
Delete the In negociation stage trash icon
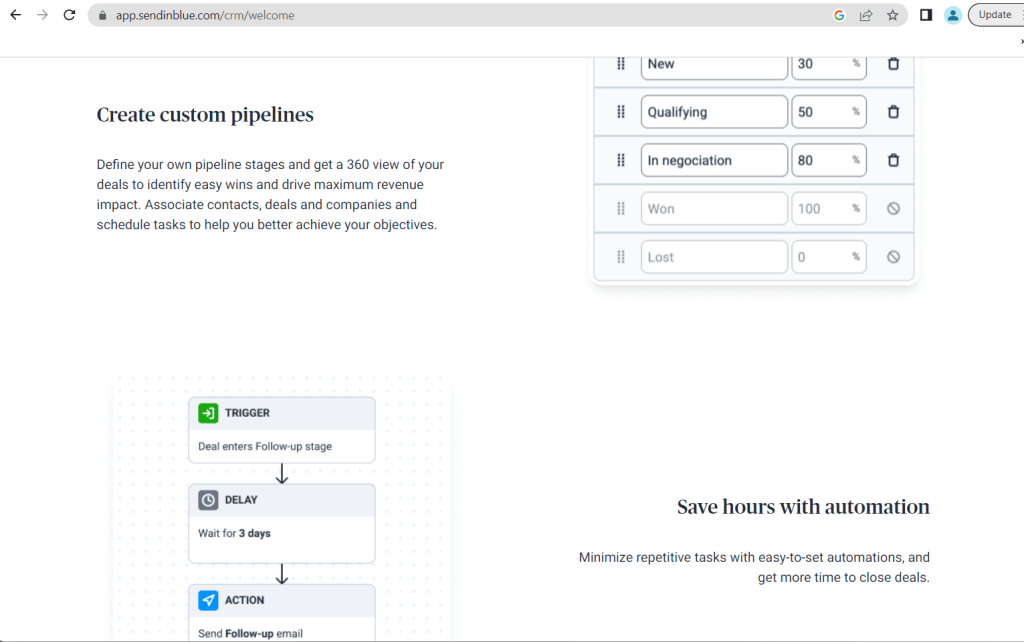[x=893, y=160]
